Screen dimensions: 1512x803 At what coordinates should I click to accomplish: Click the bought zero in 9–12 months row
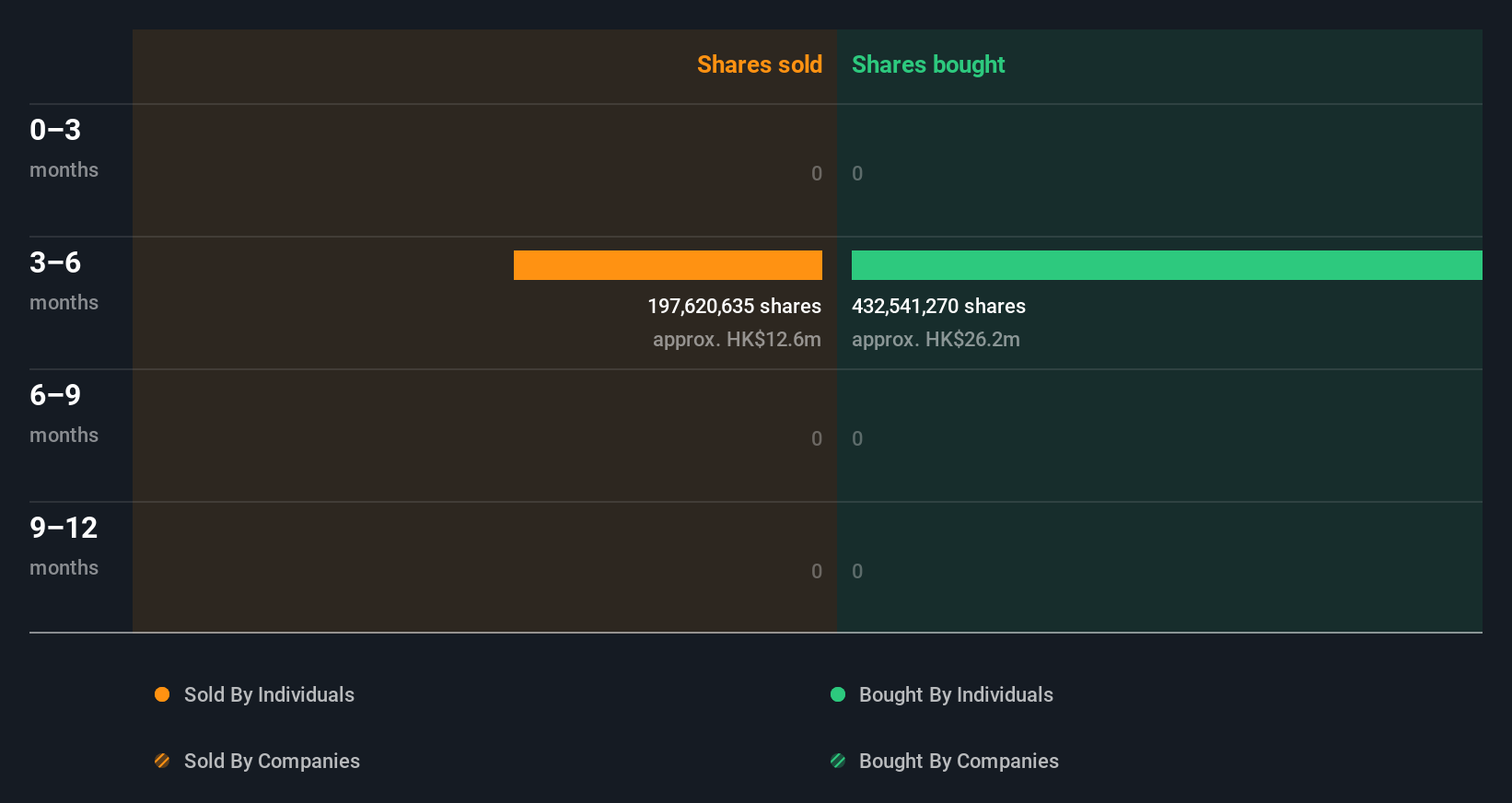click(857, 572)
